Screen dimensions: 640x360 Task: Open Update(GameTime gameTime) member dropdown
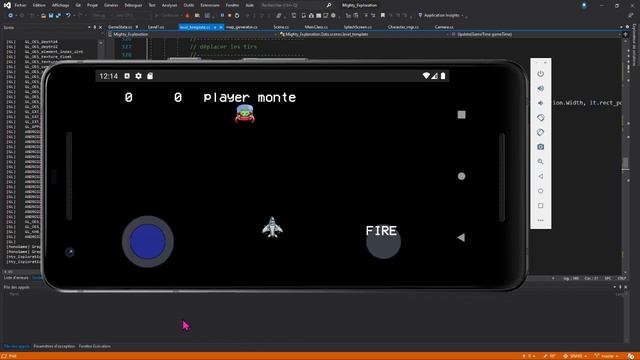536,34
